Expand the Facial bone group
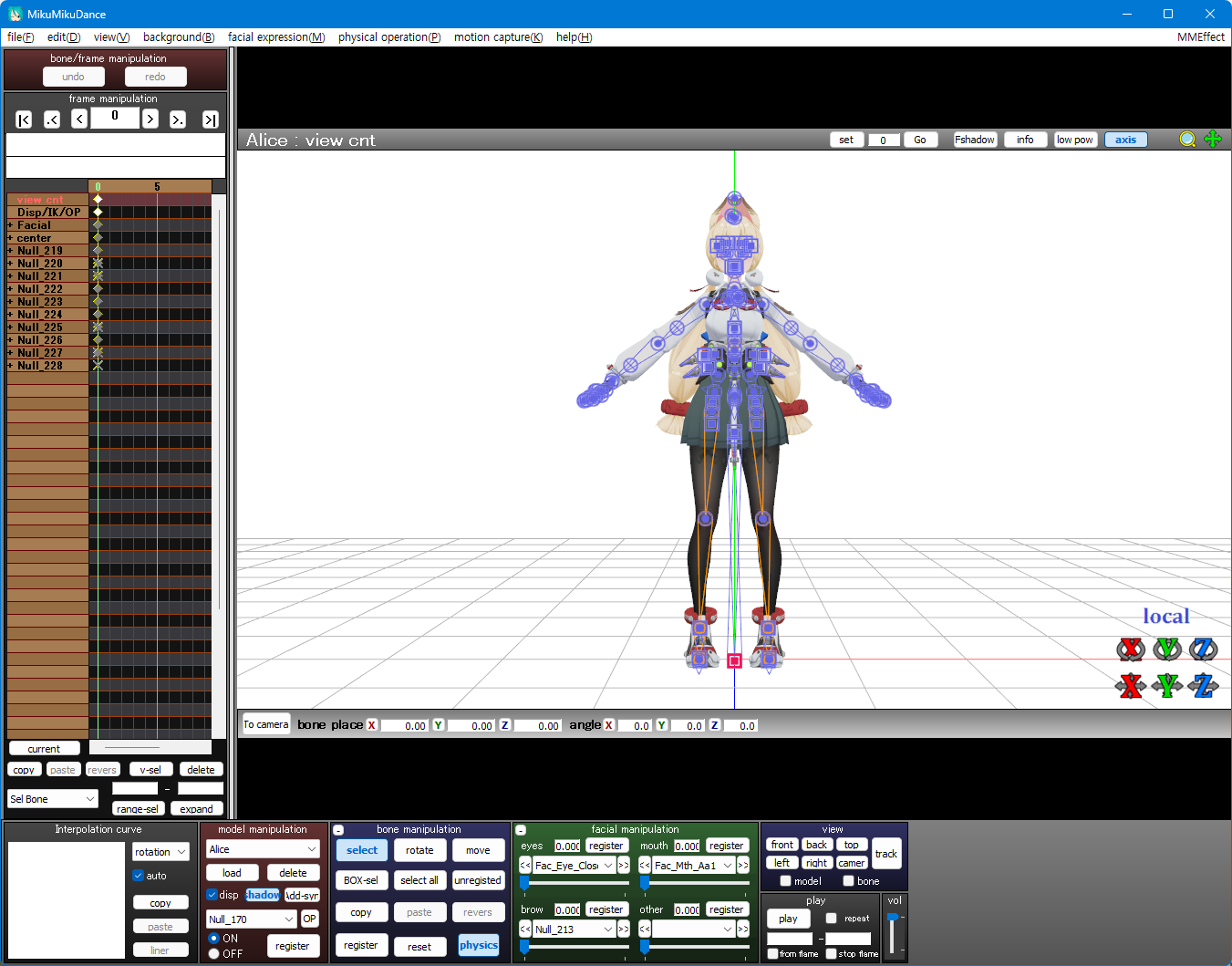 coord(11,225)
